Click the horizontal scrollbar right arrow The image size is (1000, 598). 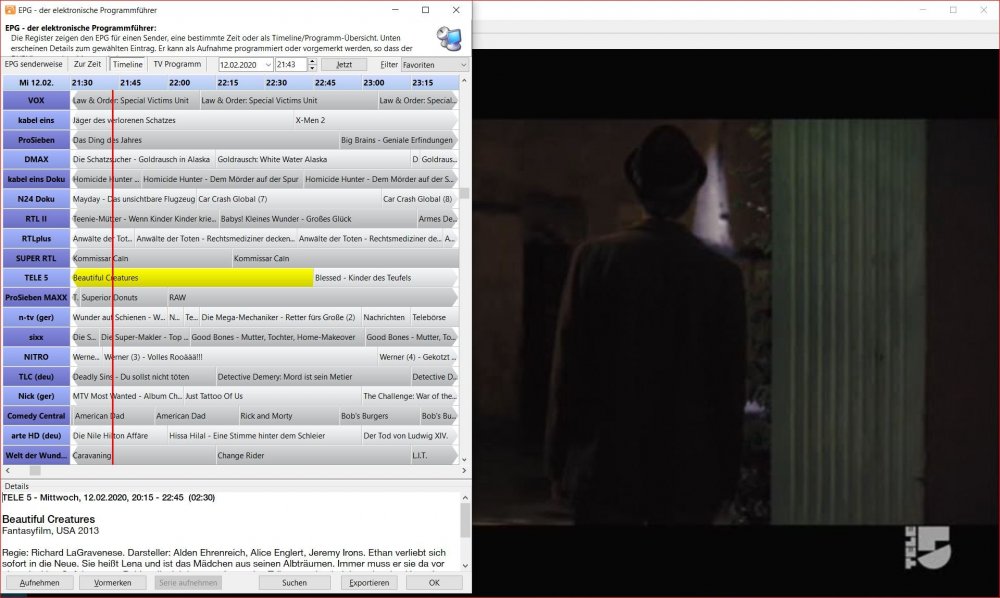(464, 470)
